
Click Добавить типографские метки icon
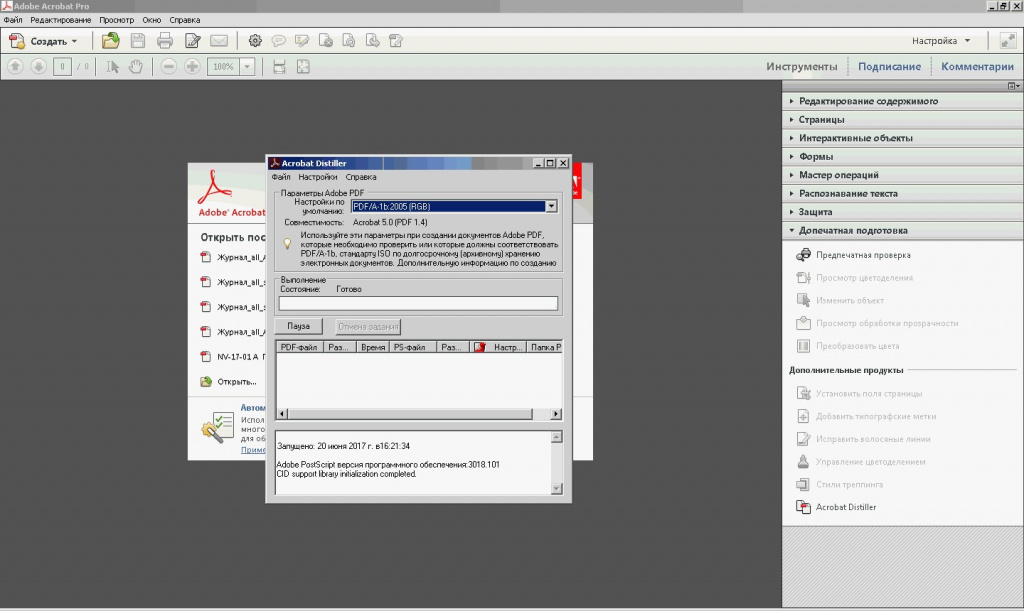tap(803, 416)
